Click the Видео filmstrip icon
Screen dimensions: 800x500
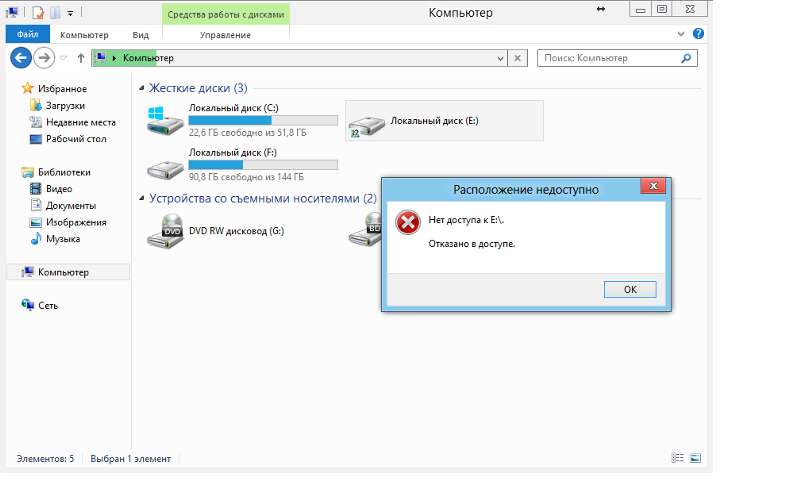pos(36,189)
